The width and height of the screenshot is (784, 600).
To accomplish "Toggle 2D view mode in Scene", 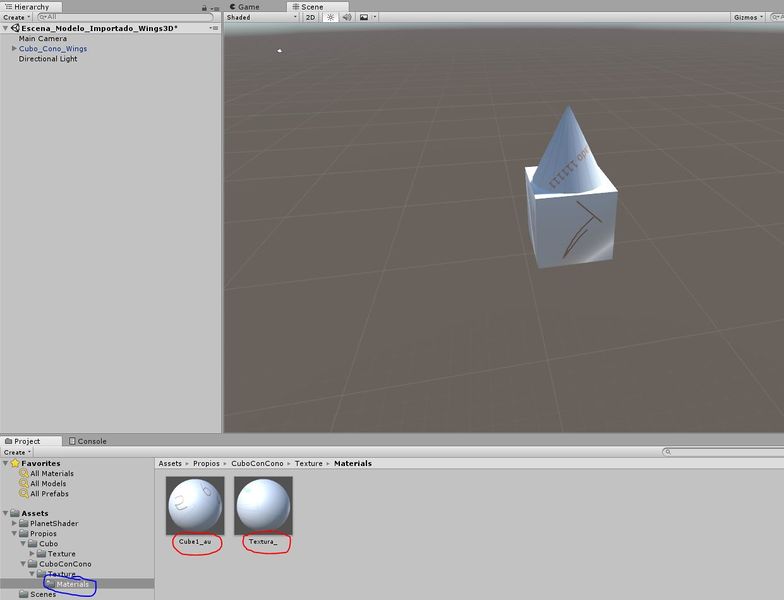I will pos(311,17).
